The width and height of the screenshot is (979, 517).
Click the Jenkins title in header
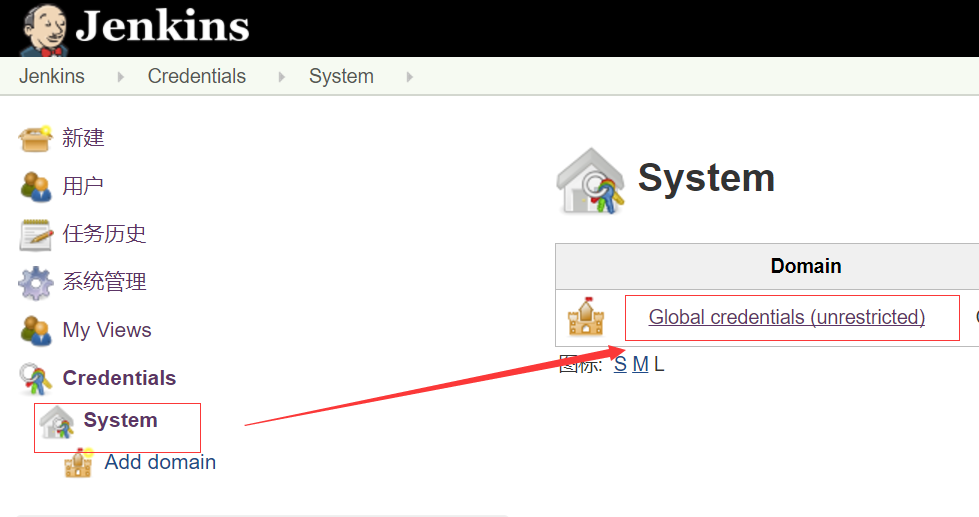pyautogui.click(x=162, y=26)
